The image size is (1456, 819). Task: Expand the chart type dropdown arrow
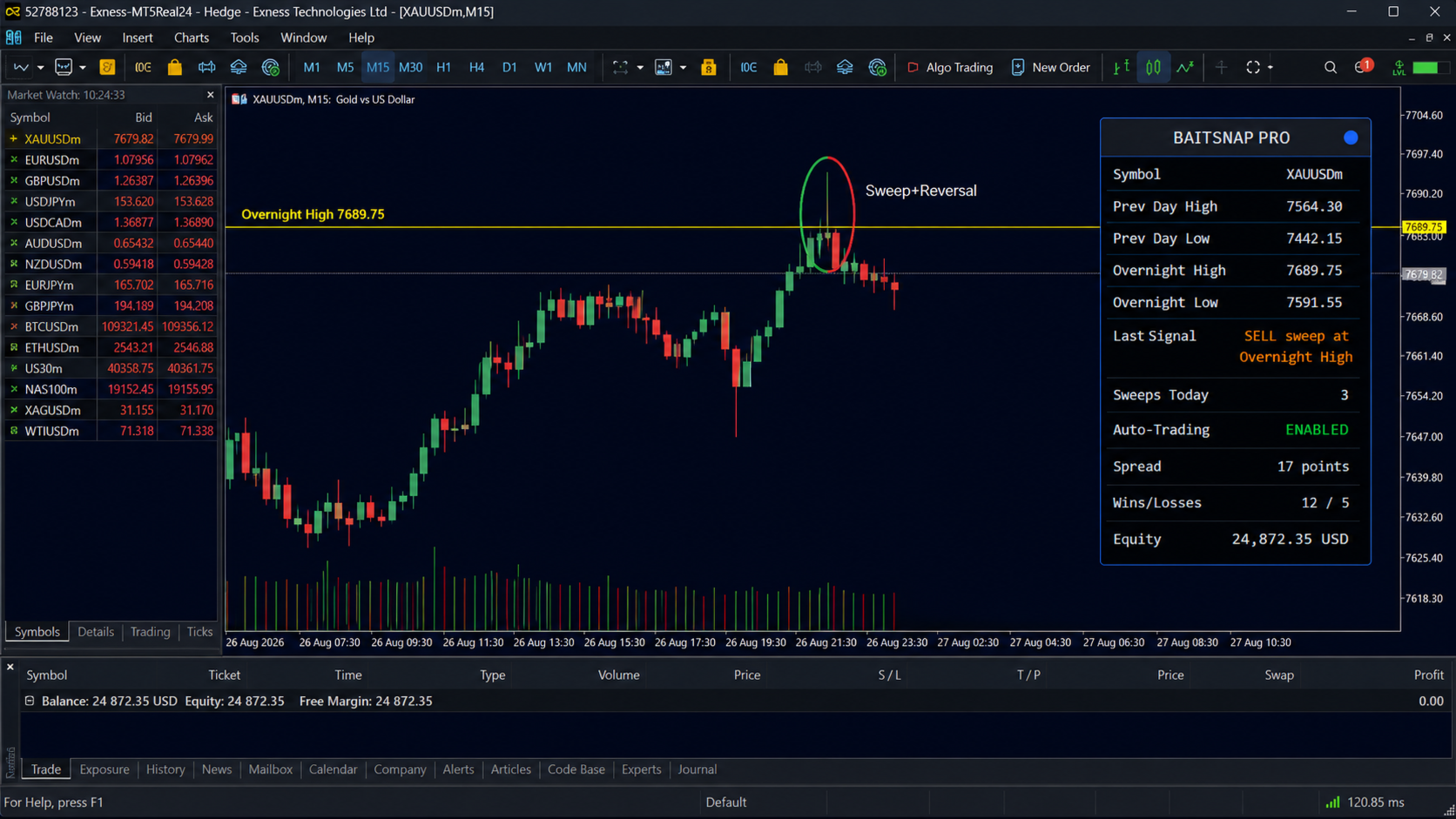point(40,67)
